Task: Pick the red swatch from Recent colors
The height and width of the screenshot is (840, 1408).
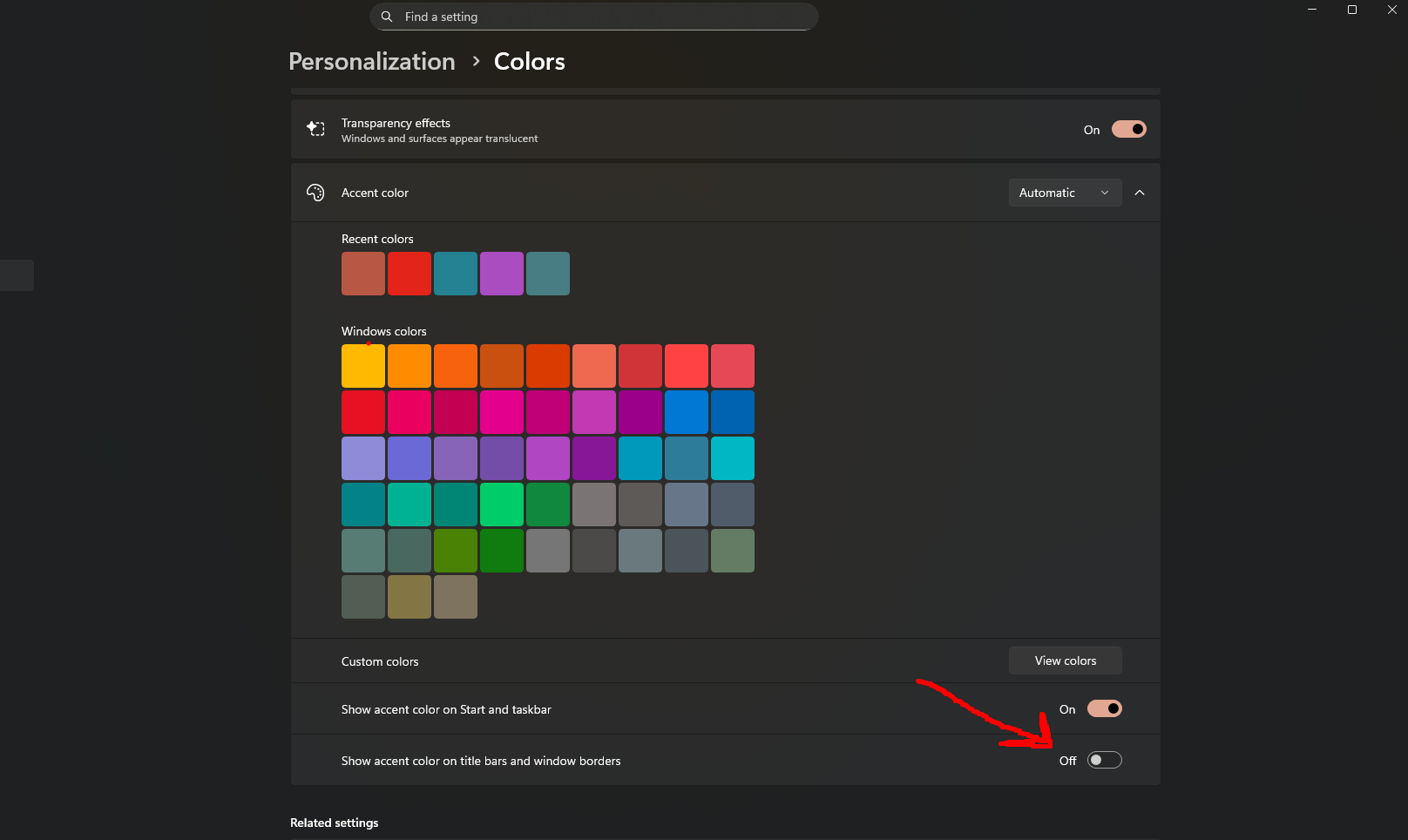Action: pos(410,273)
